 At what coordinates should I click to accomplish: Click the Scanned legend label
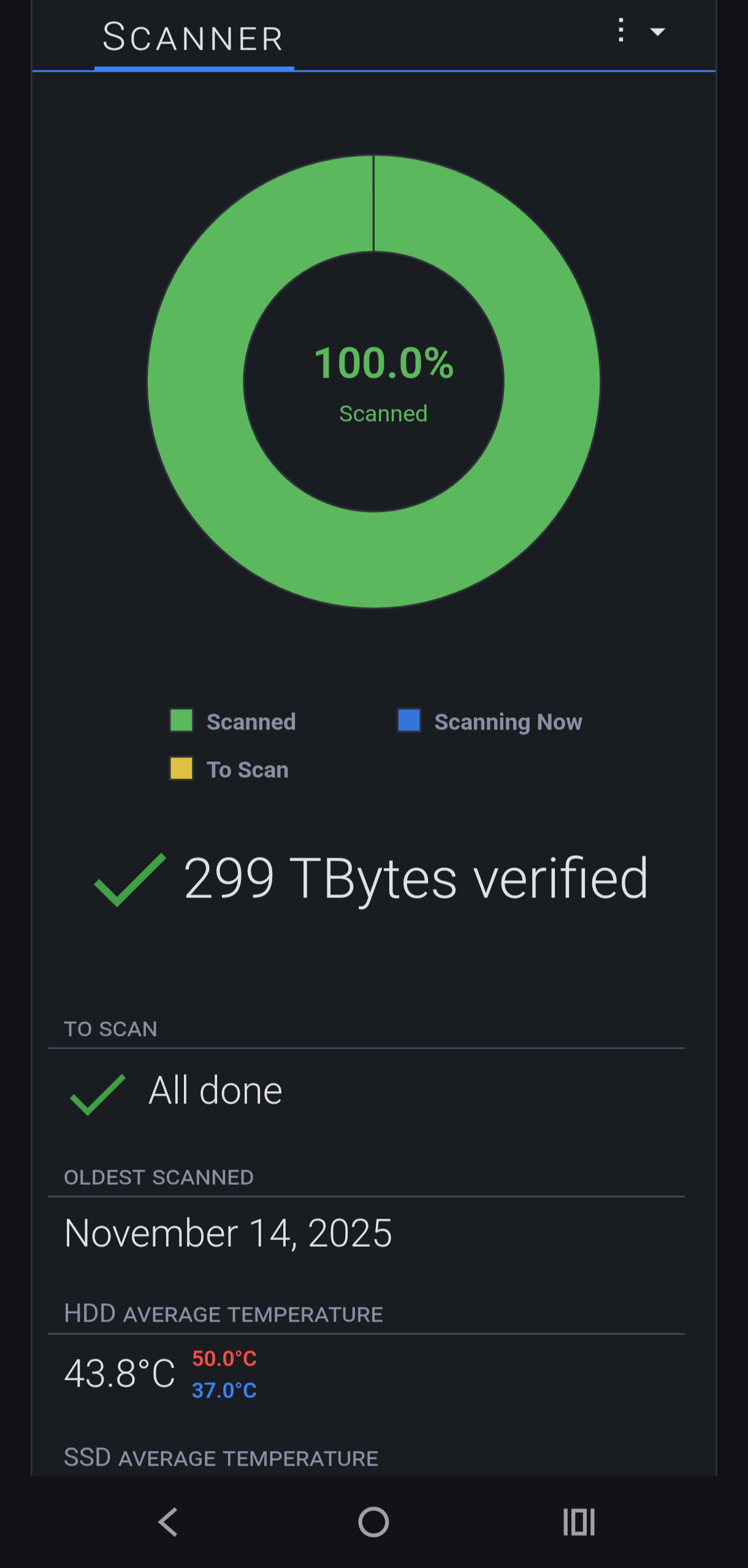tap(251, 721)
